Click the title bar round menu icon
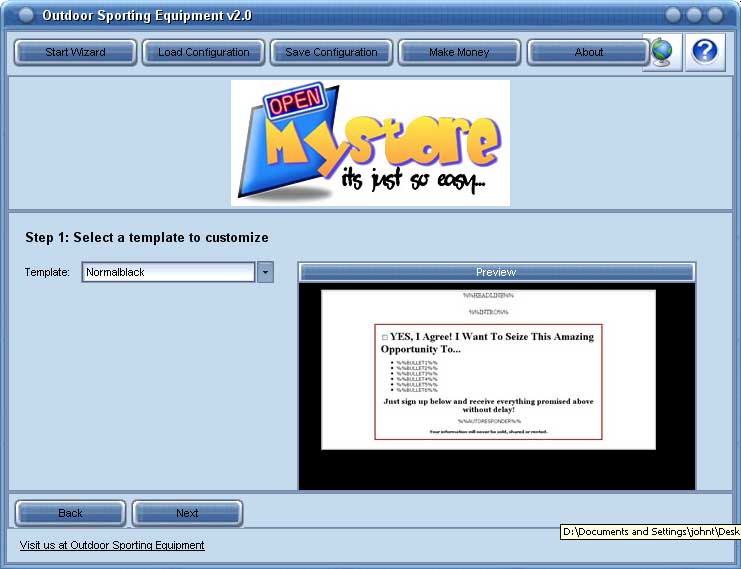This screenshot has height=569, width=741. [x=26, y=15]
